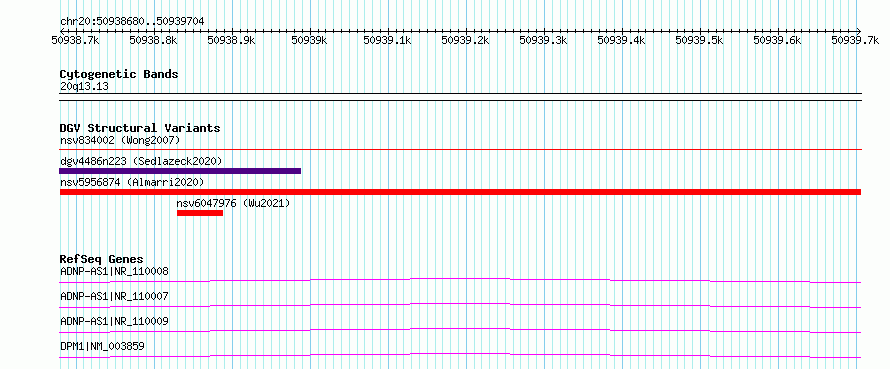The height and width of the screenshot is (369, 890).
Task: Open the Cytogenetic Bands track heading
Action: [x=119, y=74]
